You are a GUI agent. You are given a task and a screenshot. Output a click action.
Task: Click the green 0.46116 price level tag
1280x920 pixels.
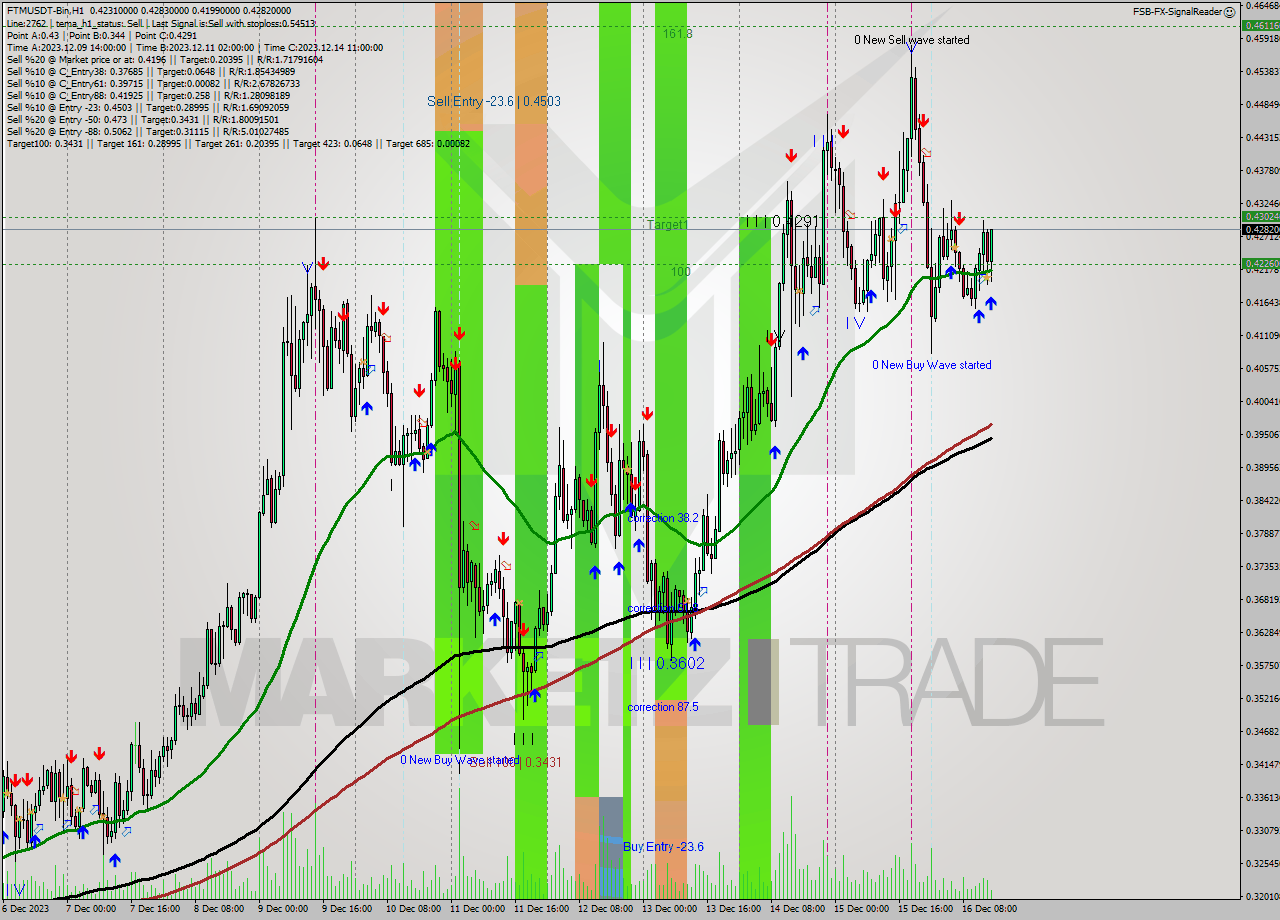(1260, 26)
